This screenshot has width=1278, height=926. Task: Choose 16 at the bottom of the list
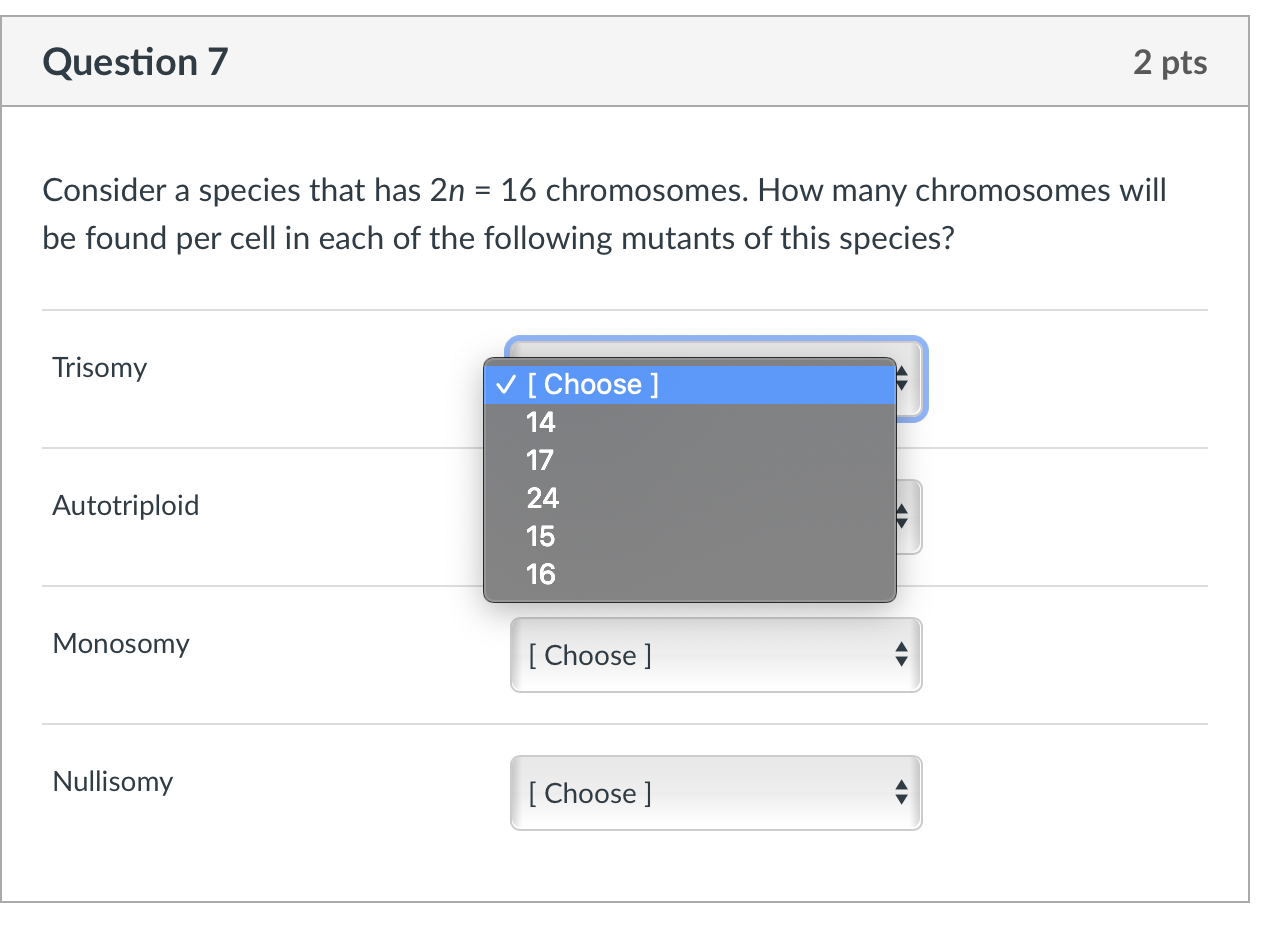pos(540,574)
